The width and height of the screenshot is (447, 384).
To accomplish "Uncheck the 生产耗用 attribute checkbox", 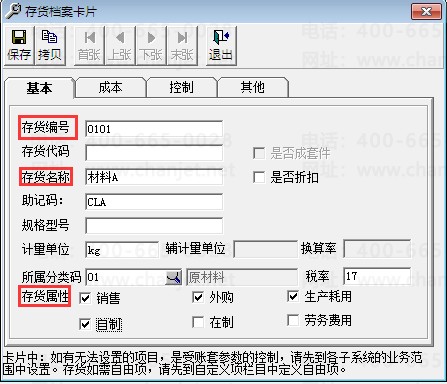I will (293, 296).
